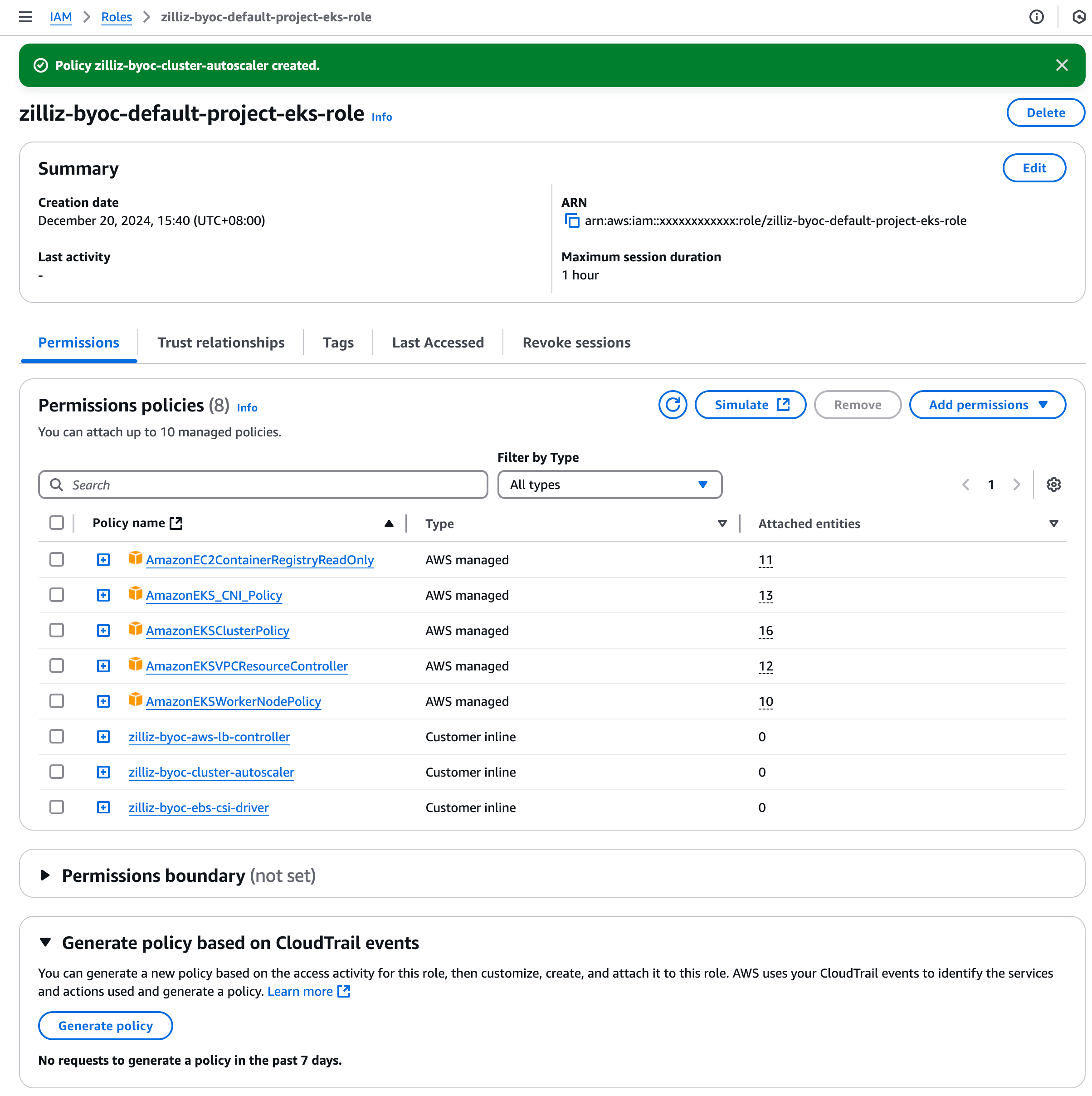Image resolution: width=1092 pixels, height=1096 pixels.
Task: Open the AmazonEKSWorkerNodePolicy link
Action: click(234, 701)
